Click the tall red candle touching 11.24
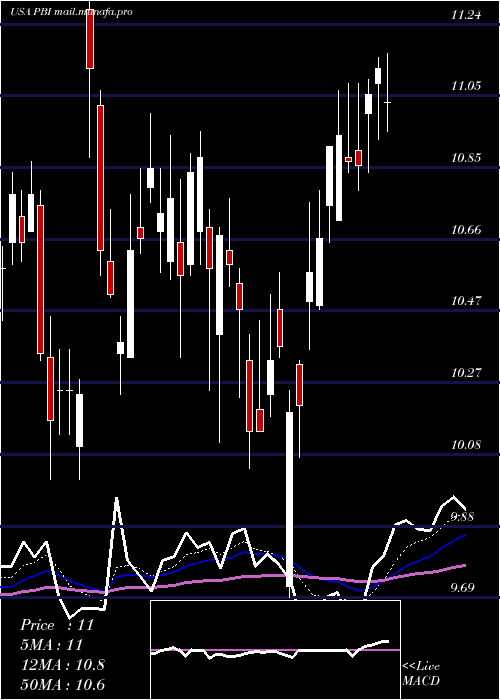The width and height of the screenshot is (500, 700). pos(90,38)
